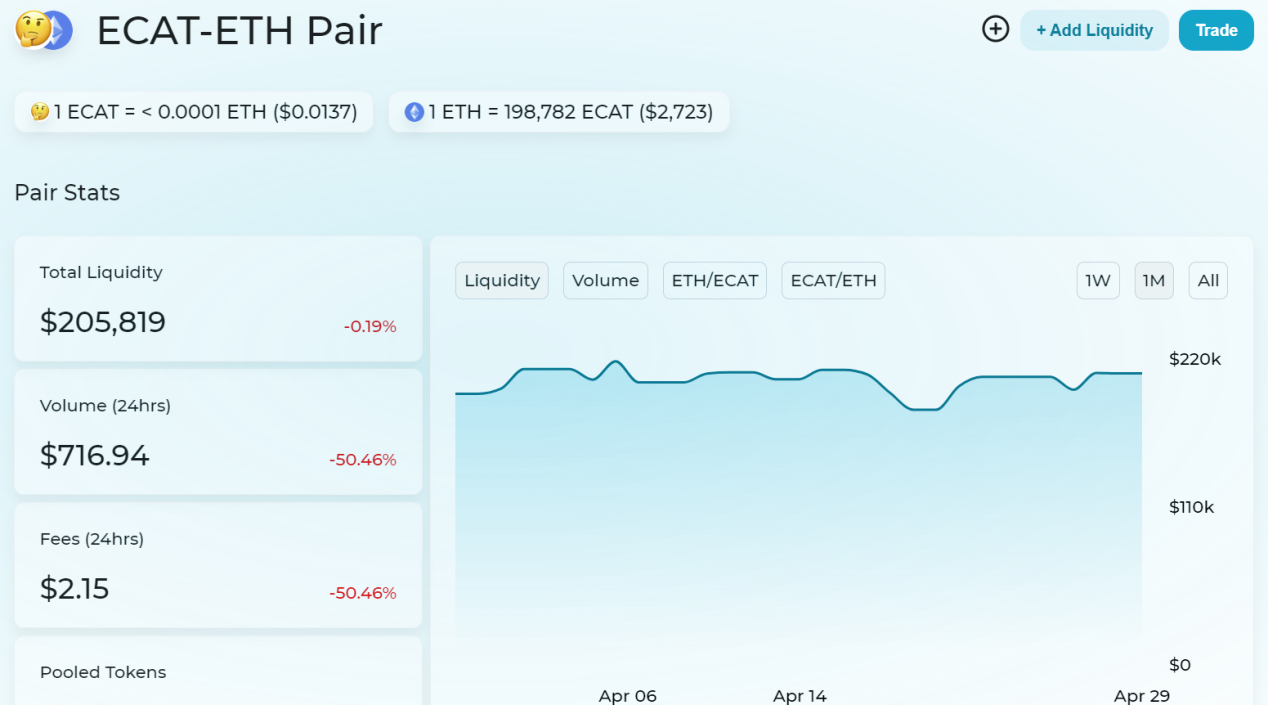
Task: Click the thinking-face ECAT token icon in header
Action: 30,30
